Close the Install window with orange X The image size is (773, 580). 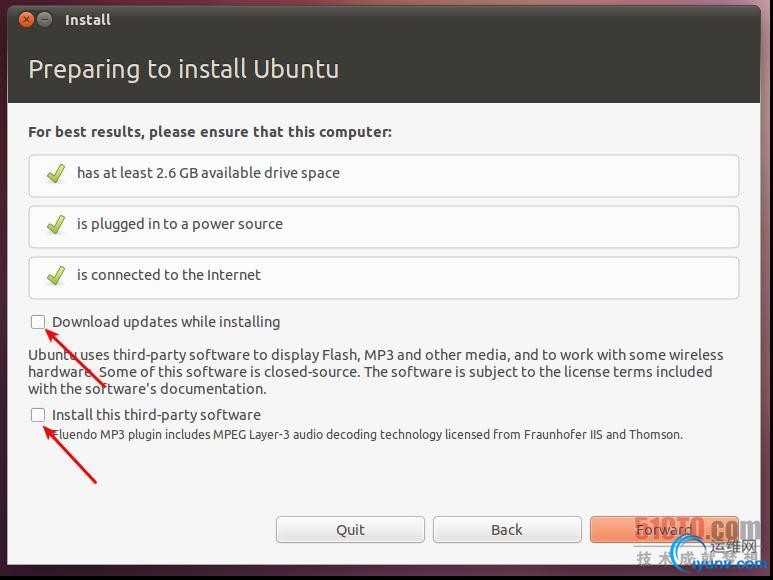point(26,20)
